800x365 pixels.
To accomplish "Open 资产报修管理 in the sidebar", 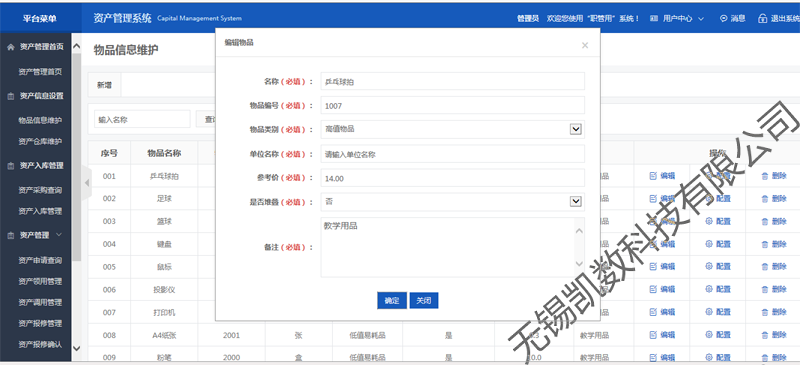I will [x=40, y=323].
